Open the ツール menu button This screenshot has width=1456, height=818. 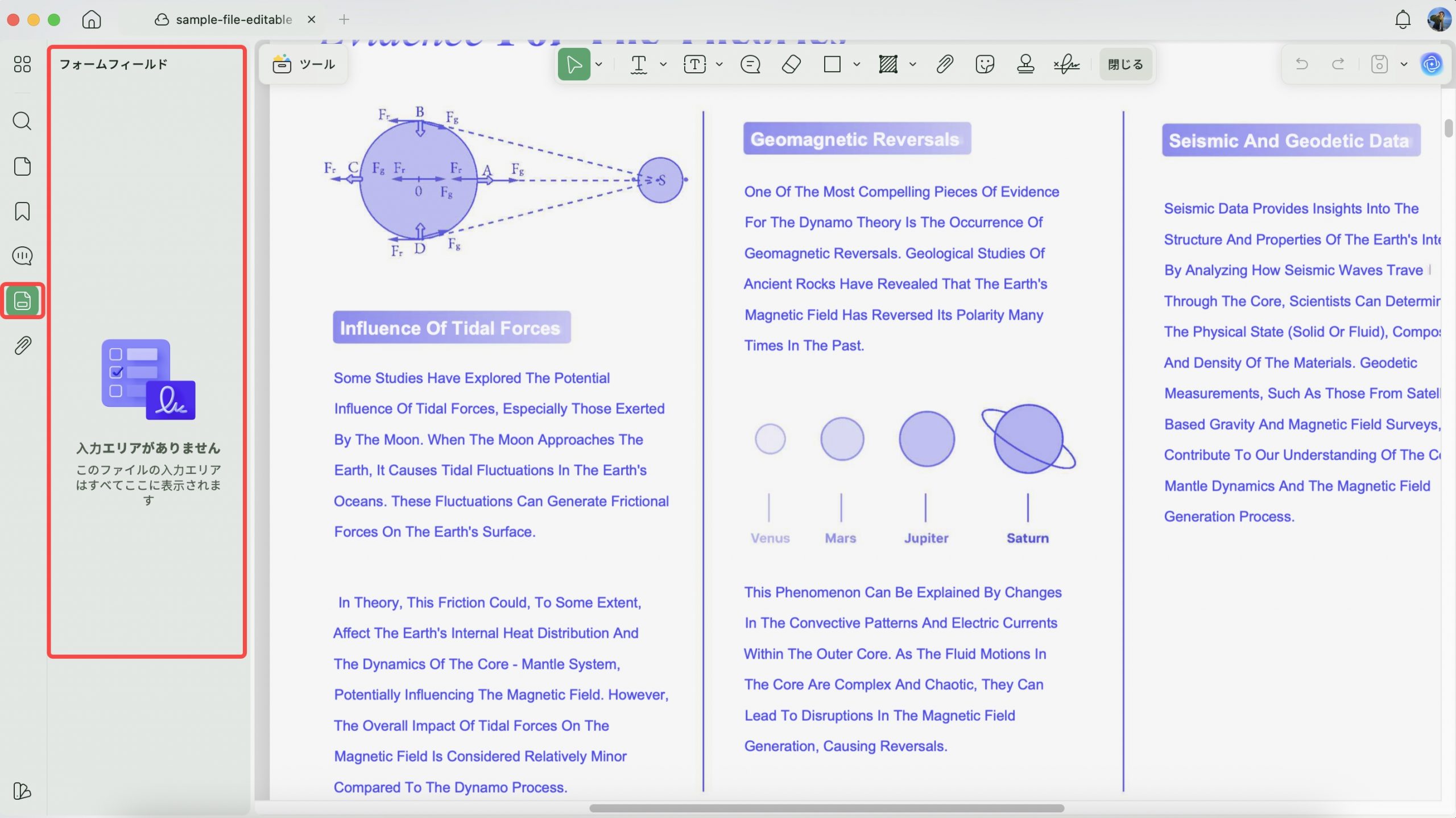[x=304, y=64]
